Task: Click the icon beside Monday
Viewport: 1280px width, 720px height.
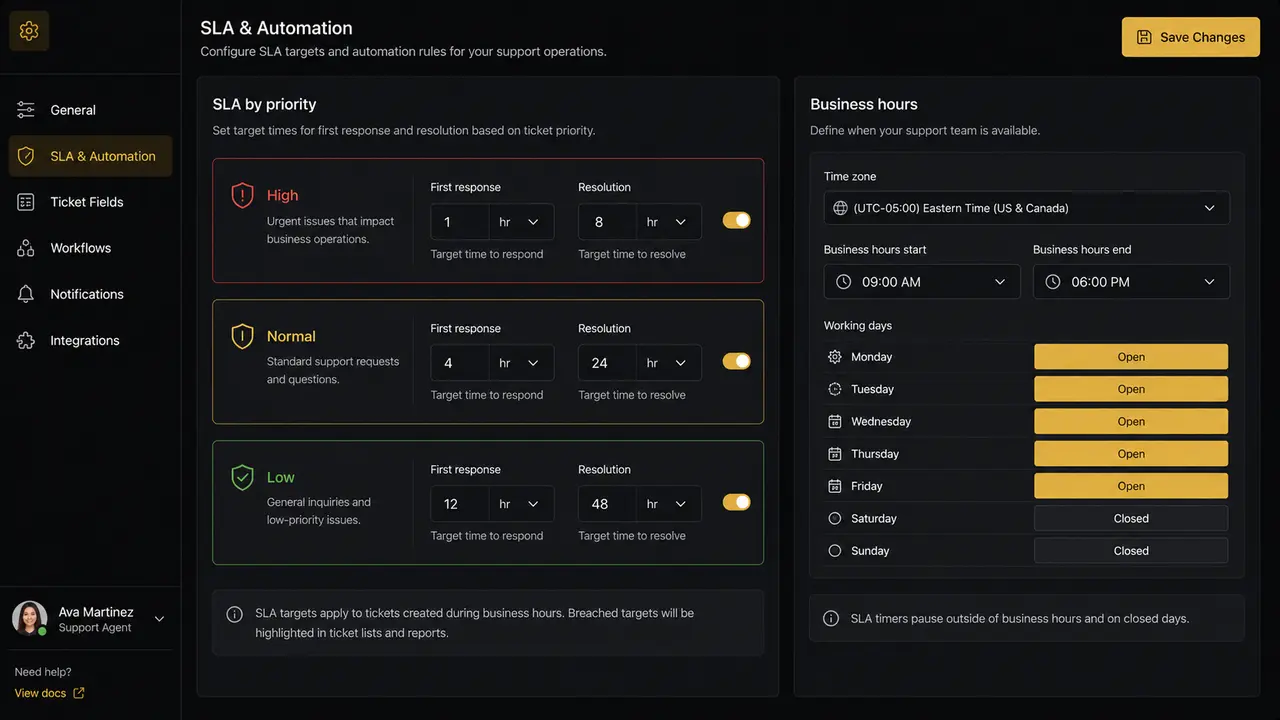Action: coord(835,357)
